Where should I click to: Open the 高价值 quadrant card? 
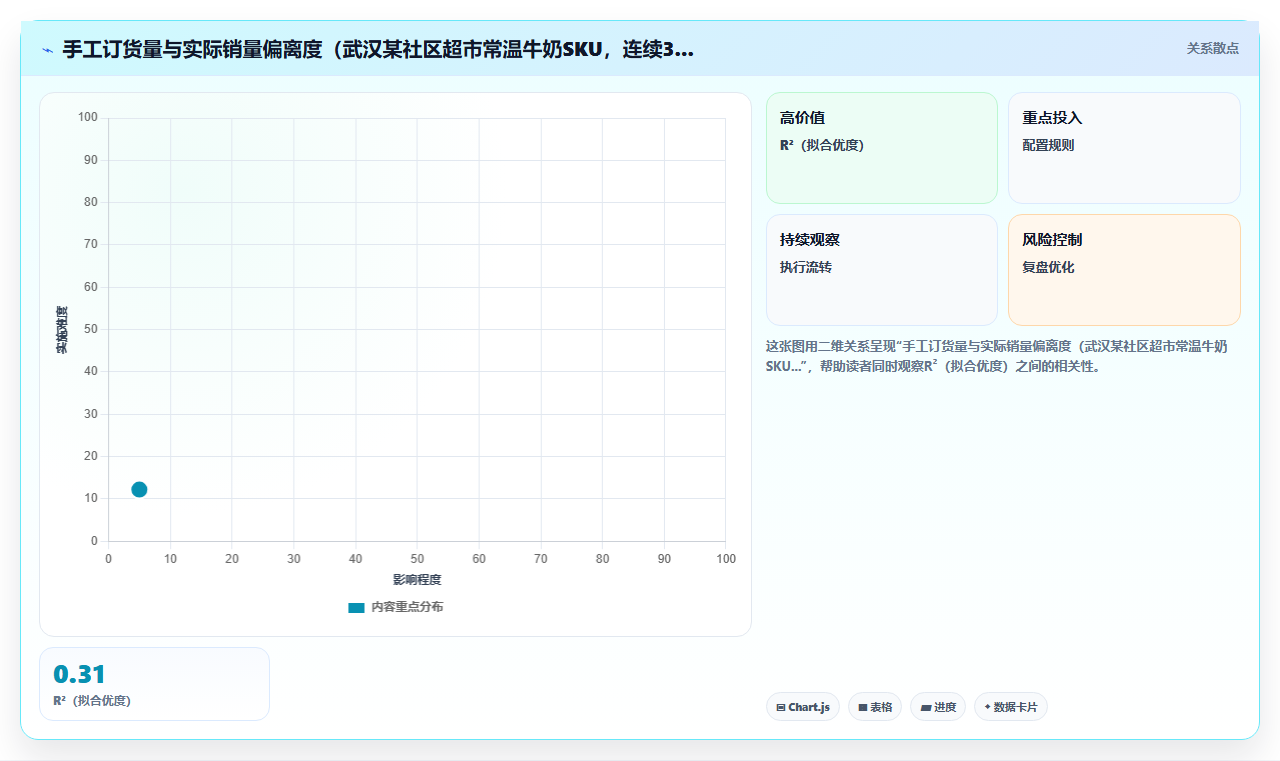pyautogui.click(x=882, y=148)
